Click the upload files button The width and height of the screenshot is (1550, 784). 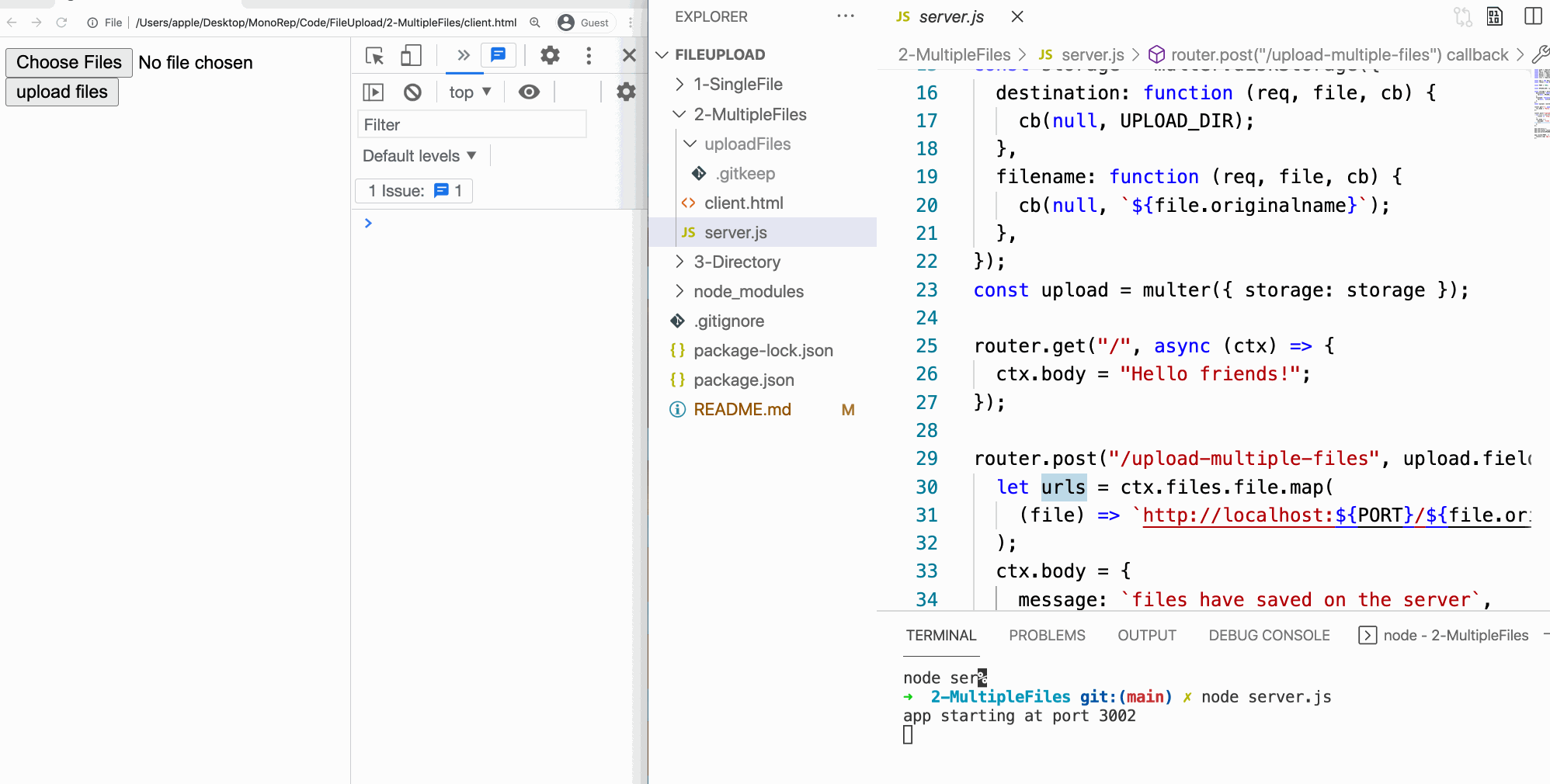[x=62, y=92]
